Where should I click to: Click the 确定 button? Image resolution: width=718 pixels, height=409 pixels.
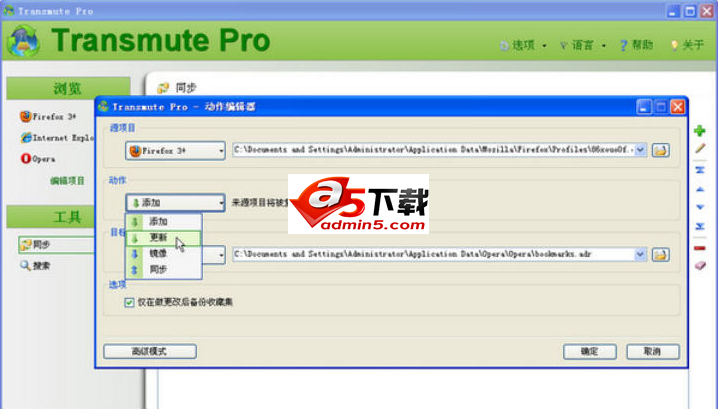click(589, 351)
